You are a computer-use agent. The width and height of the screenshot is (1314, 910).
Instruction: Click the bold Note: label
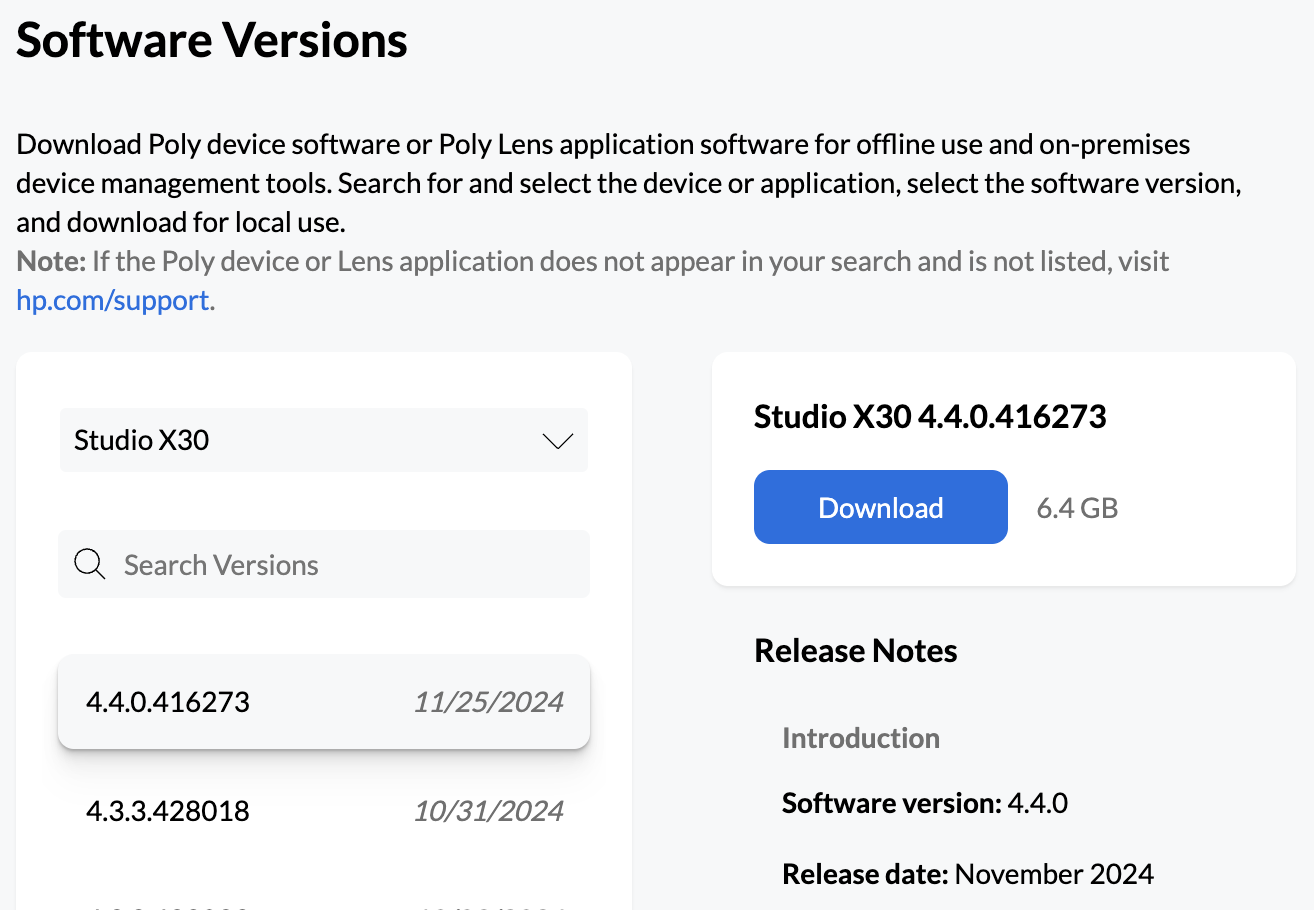(x=51, y=262)
